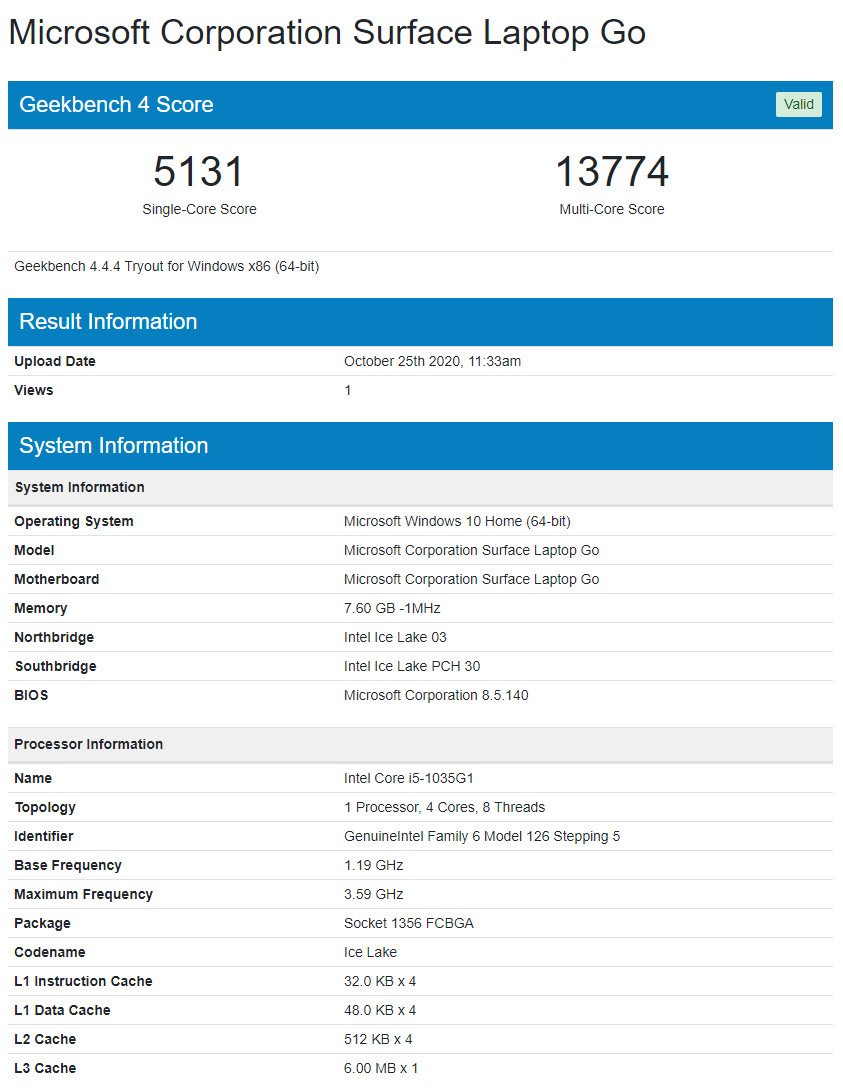This screenshot has width=843, height=1091.
Task: Click the 1.19 GHz base frequency value
Action: (x=374, y=866)
